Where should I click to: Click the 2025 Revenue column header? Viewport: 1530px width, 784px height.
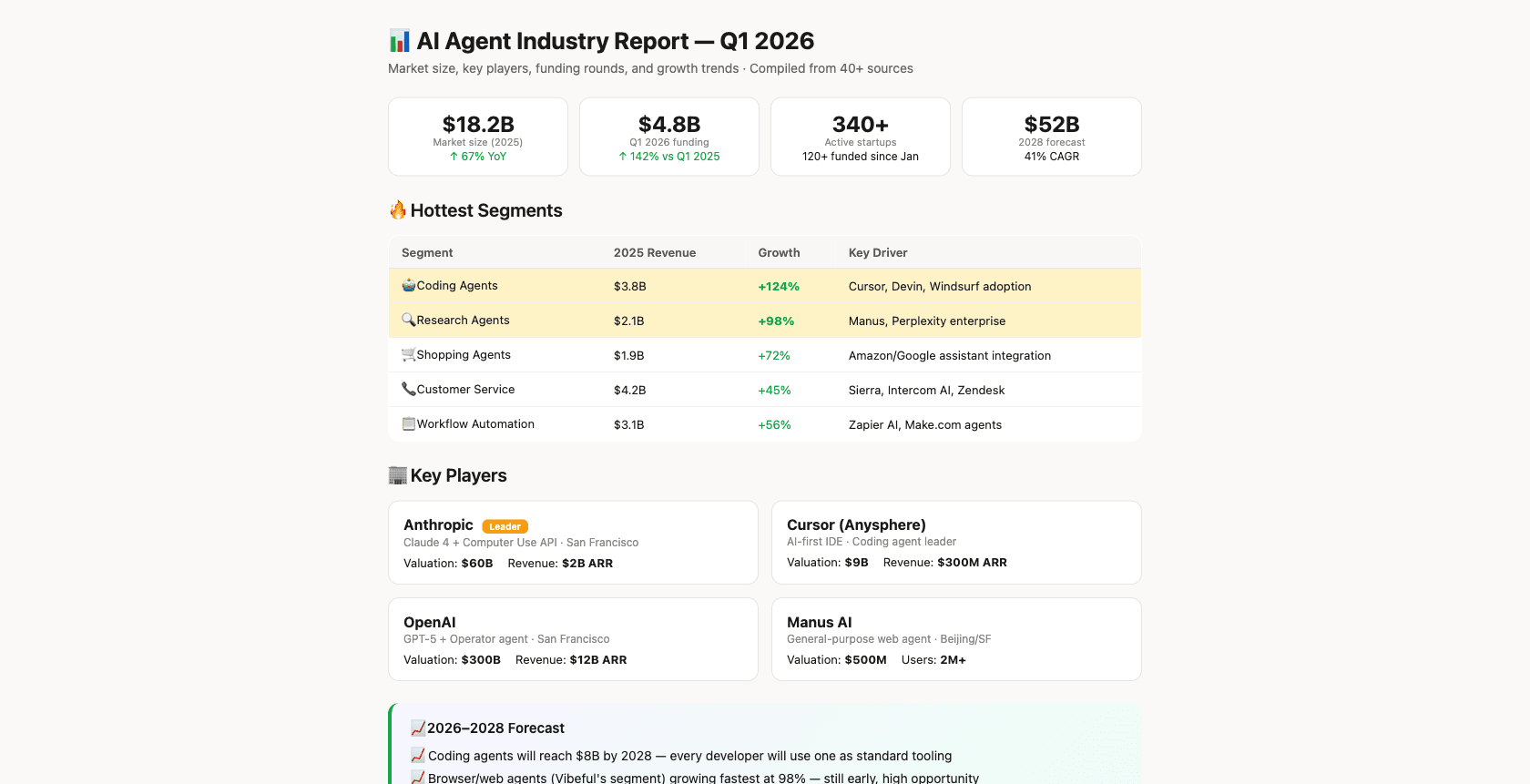point(655,253)
